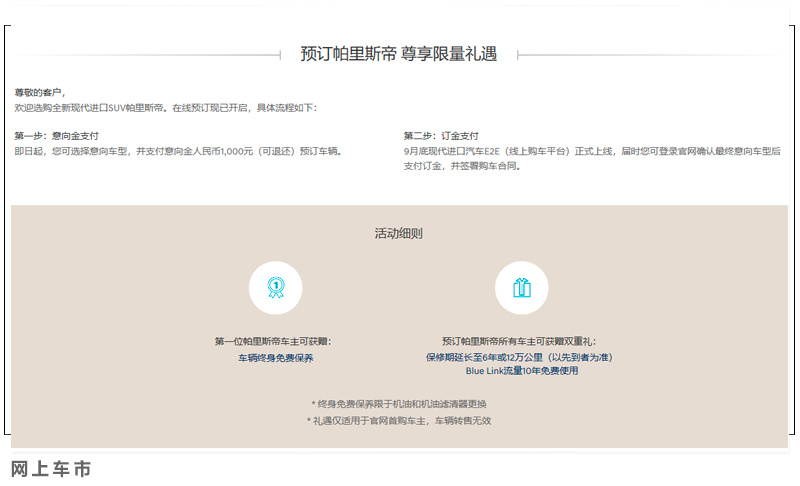Click the text about 意向金人民币1,000元
Screen dimensions: 800x486
click(x=178, y=151)
